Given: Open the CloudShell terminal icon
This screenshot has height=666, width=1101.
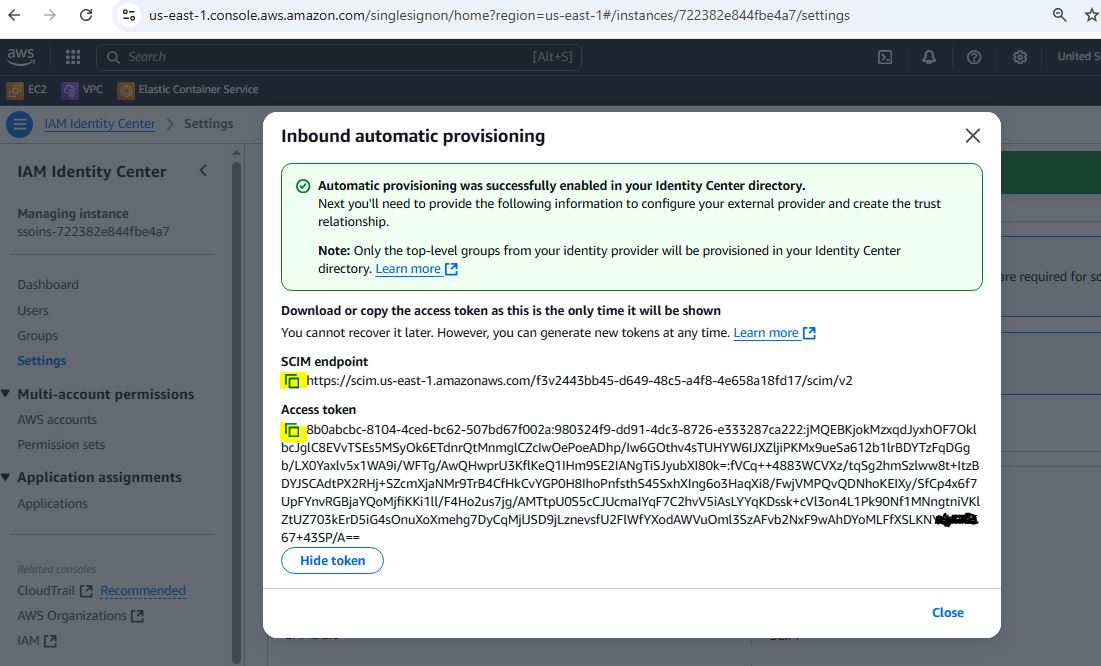Looking at the screenshot, I should (885, 57).
